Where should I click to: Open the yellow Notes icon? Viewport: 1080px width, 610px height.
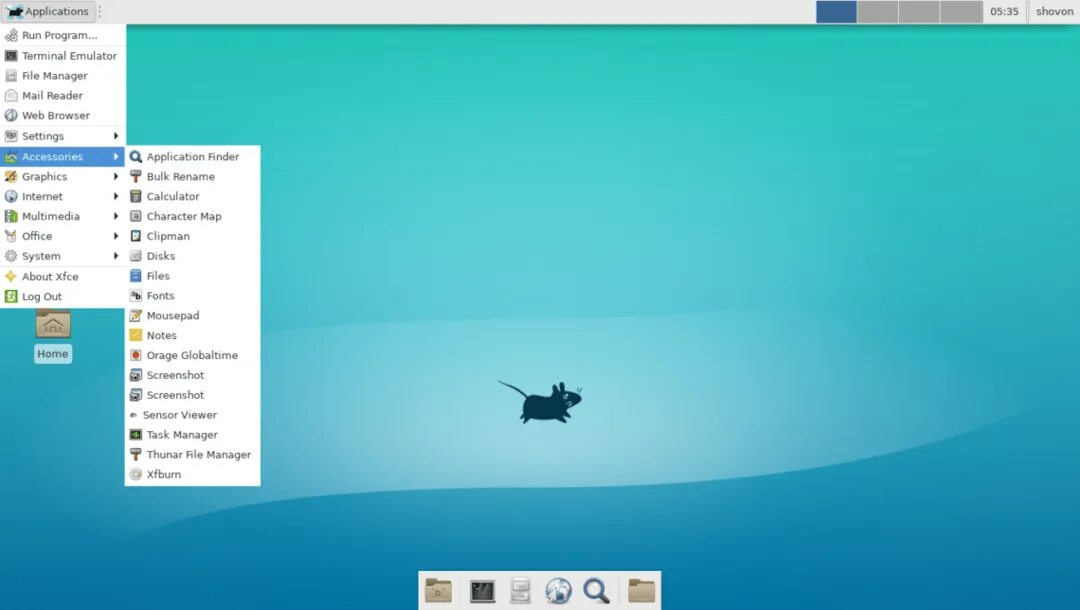[x=136, y=335]
